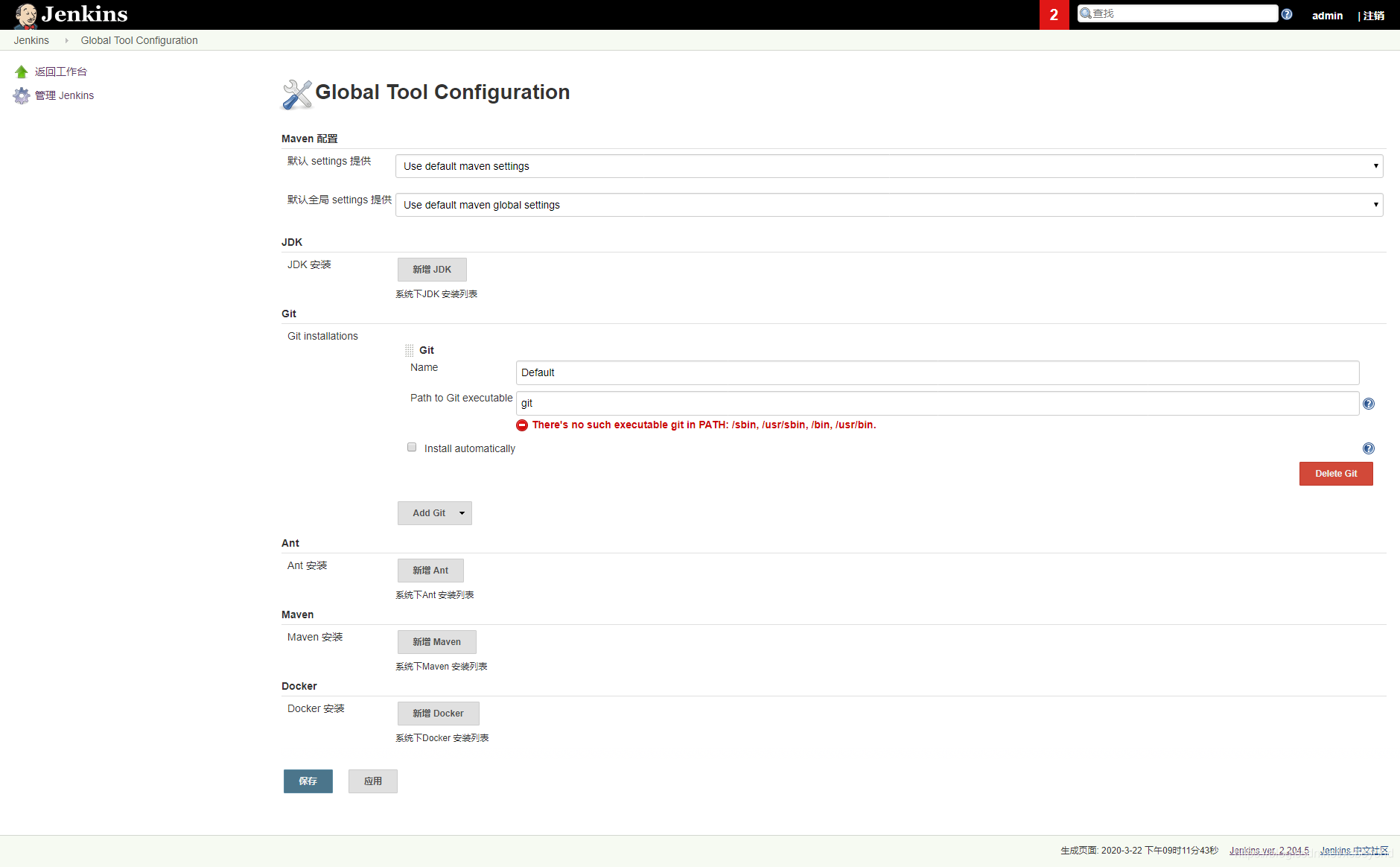Click the Jenkins breadcrumb link
The width and height of the screenshot is (1400, 867).
tap(31, 40)
